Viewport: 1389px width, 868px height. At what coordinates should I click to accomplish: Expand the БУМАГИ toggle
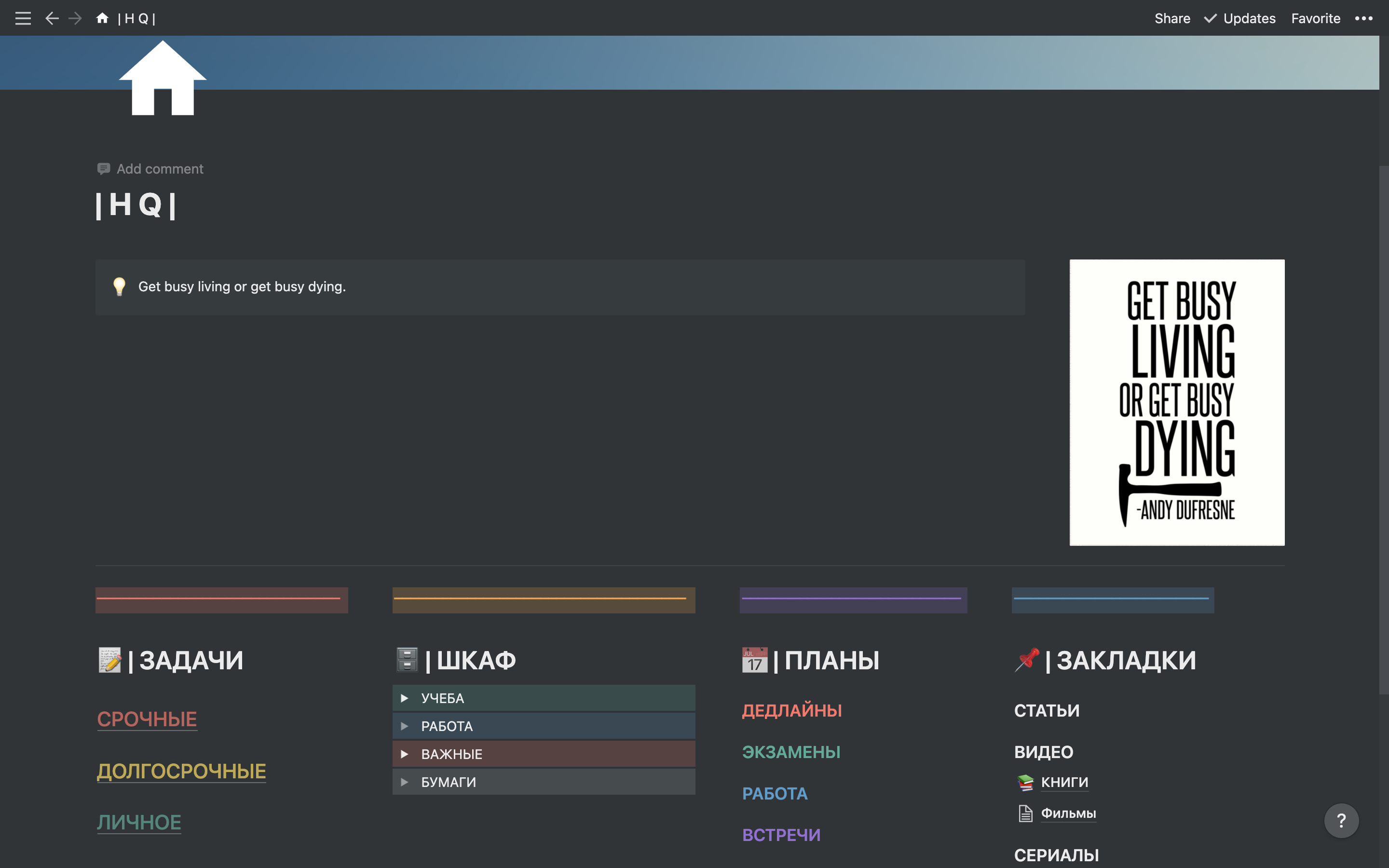[x=404, y=782]
